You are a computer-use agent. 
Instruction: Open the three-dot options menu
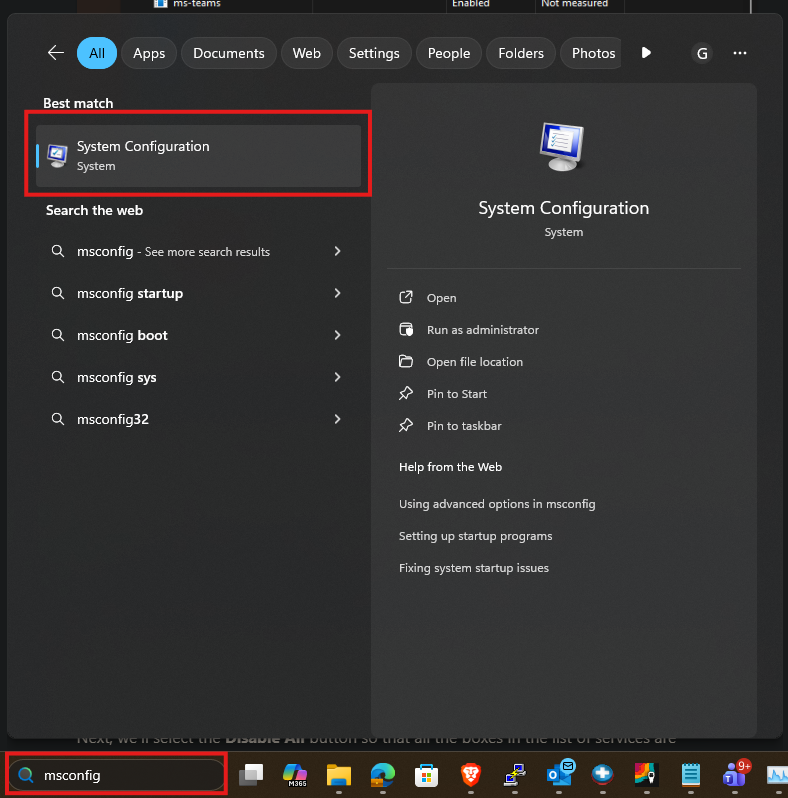click(x=740, y=53)
